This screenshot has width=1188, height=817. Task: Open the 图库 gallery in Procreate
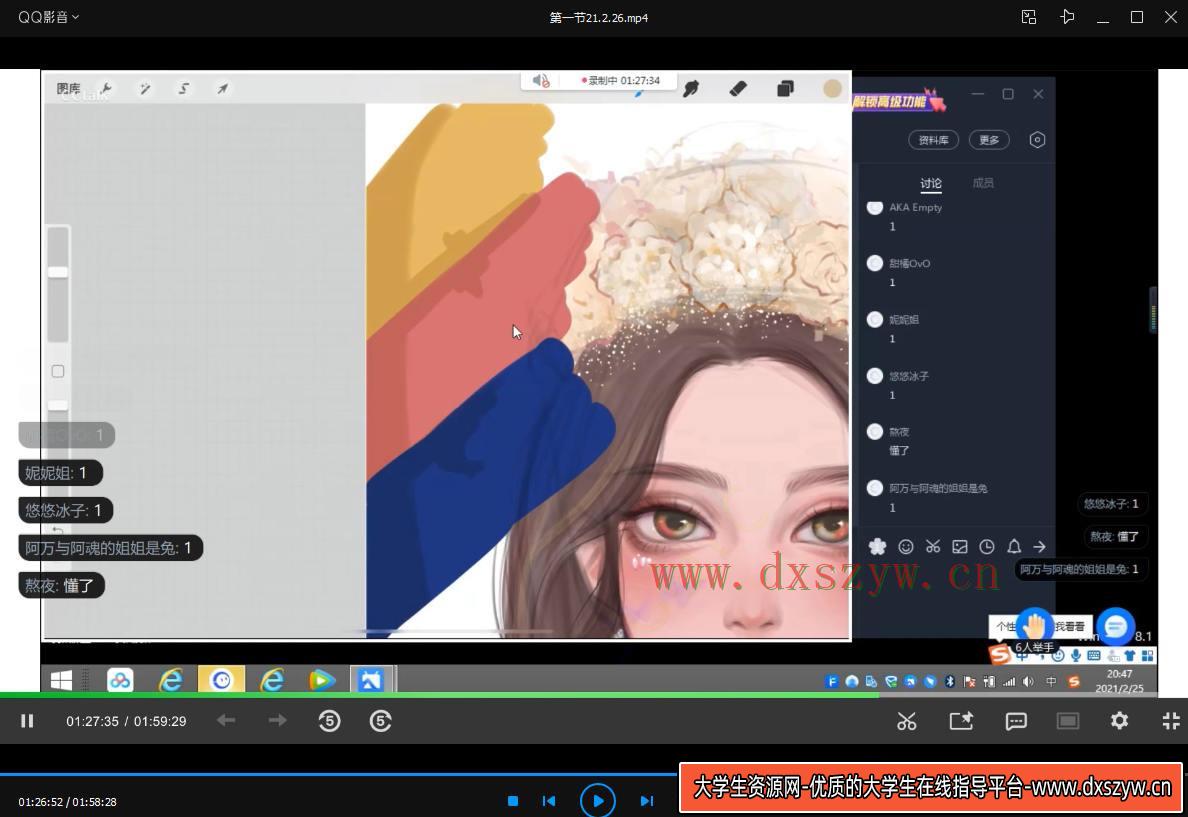(x=68, y=89)
